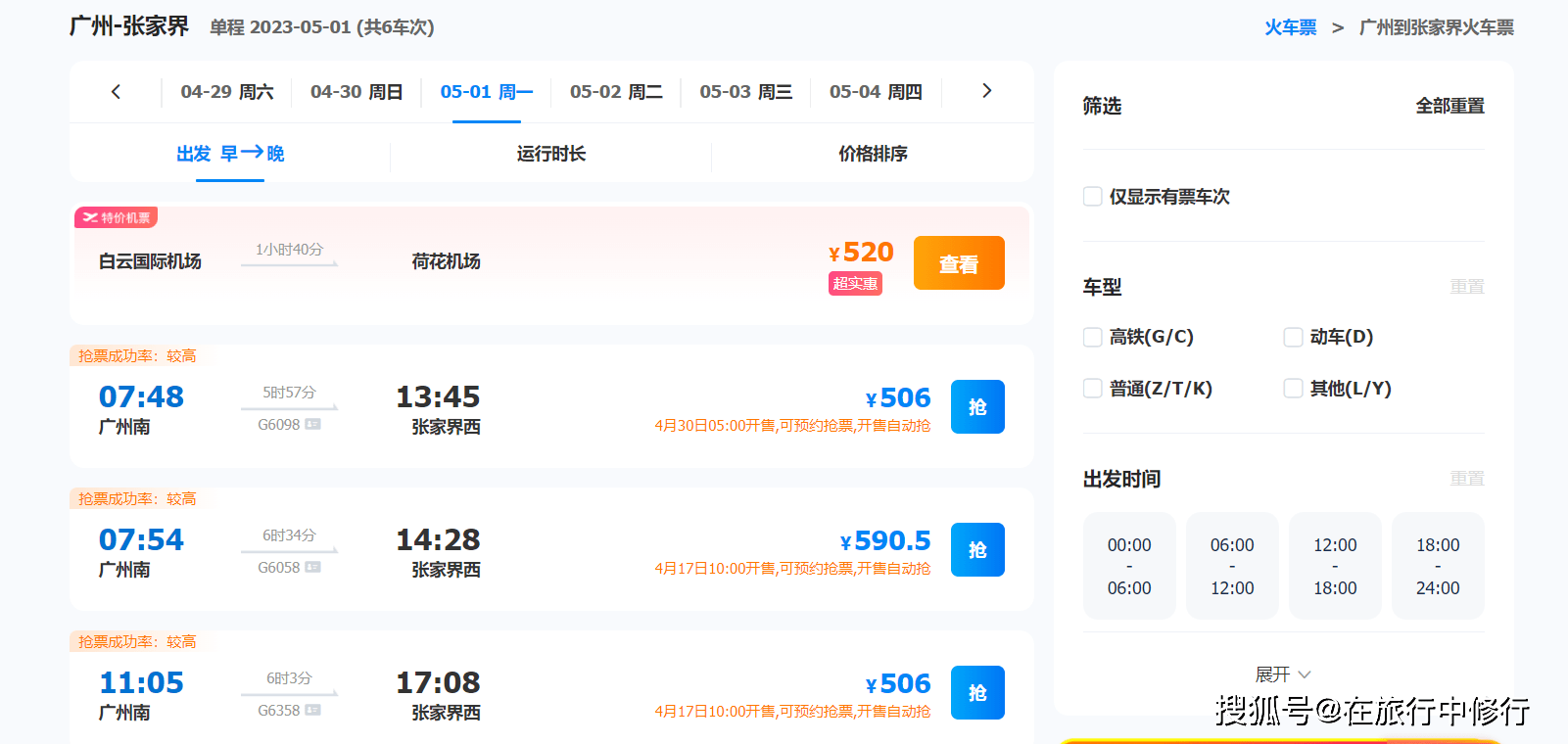Open the 火车票 breadcrumb link
This screenshot has height=744, width=1568.
(x=1290, y=27)
